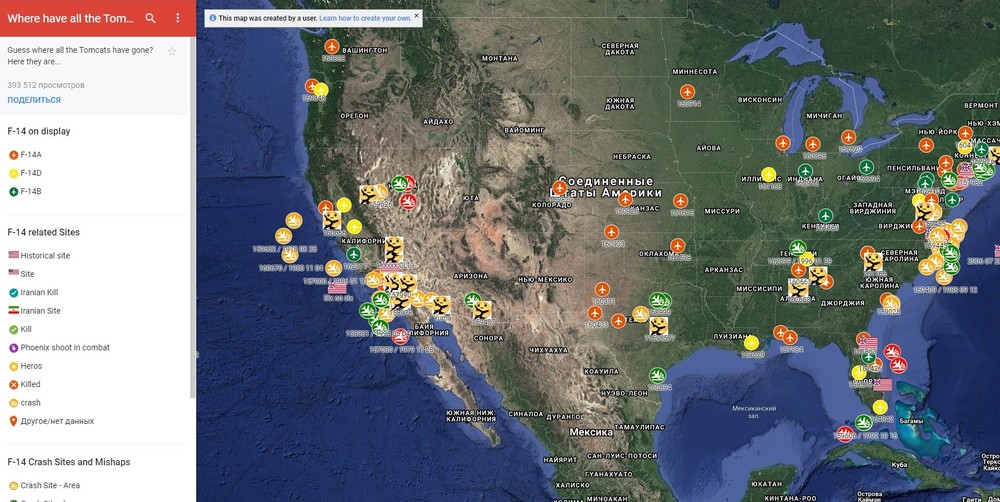Open green F-14B marker in central California

(354, 255)
